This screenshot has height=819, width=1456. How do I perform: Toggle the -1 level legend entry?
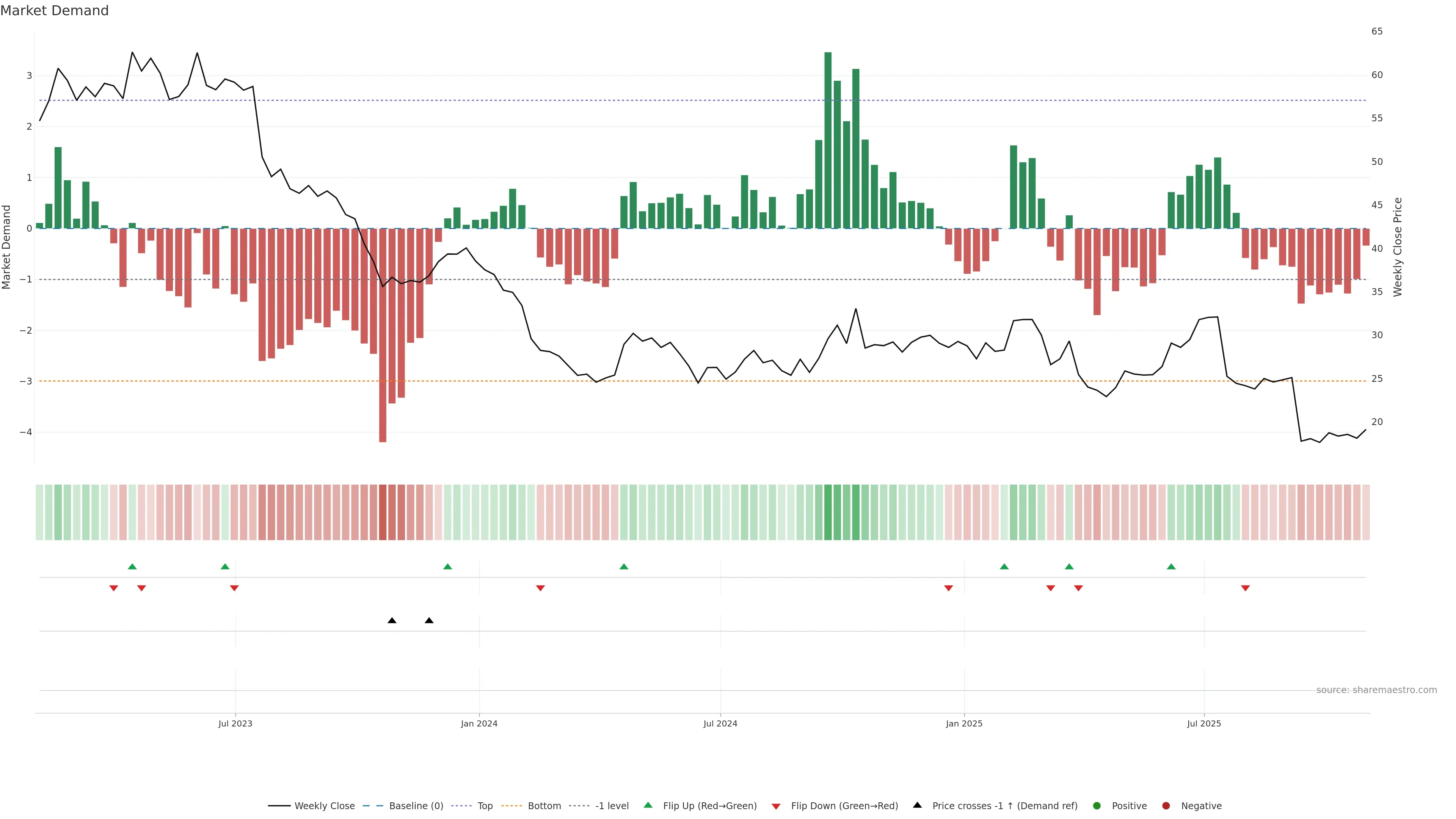(x=612, y=805)
